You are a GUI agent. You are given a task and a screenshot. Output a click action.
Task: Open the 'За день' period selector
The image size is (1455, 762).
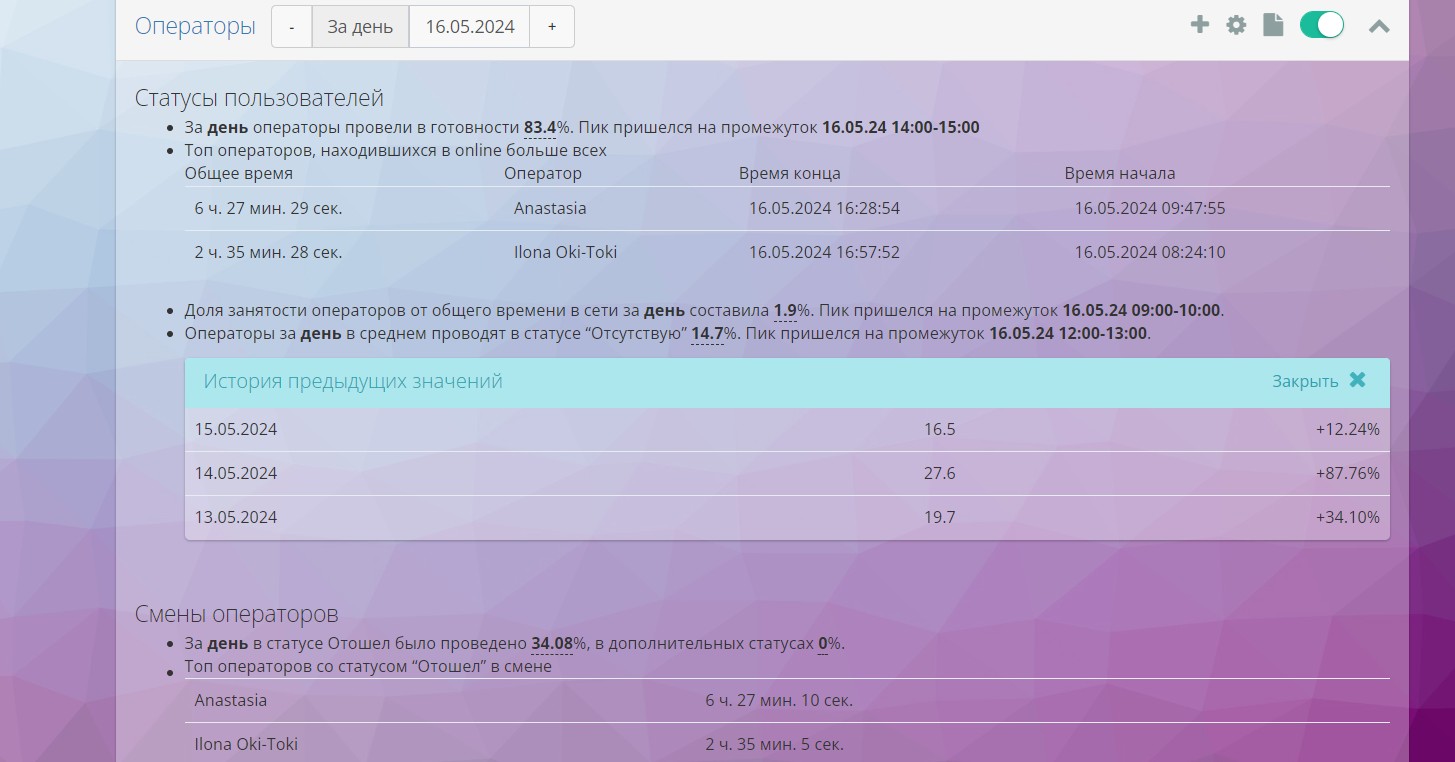360,27
